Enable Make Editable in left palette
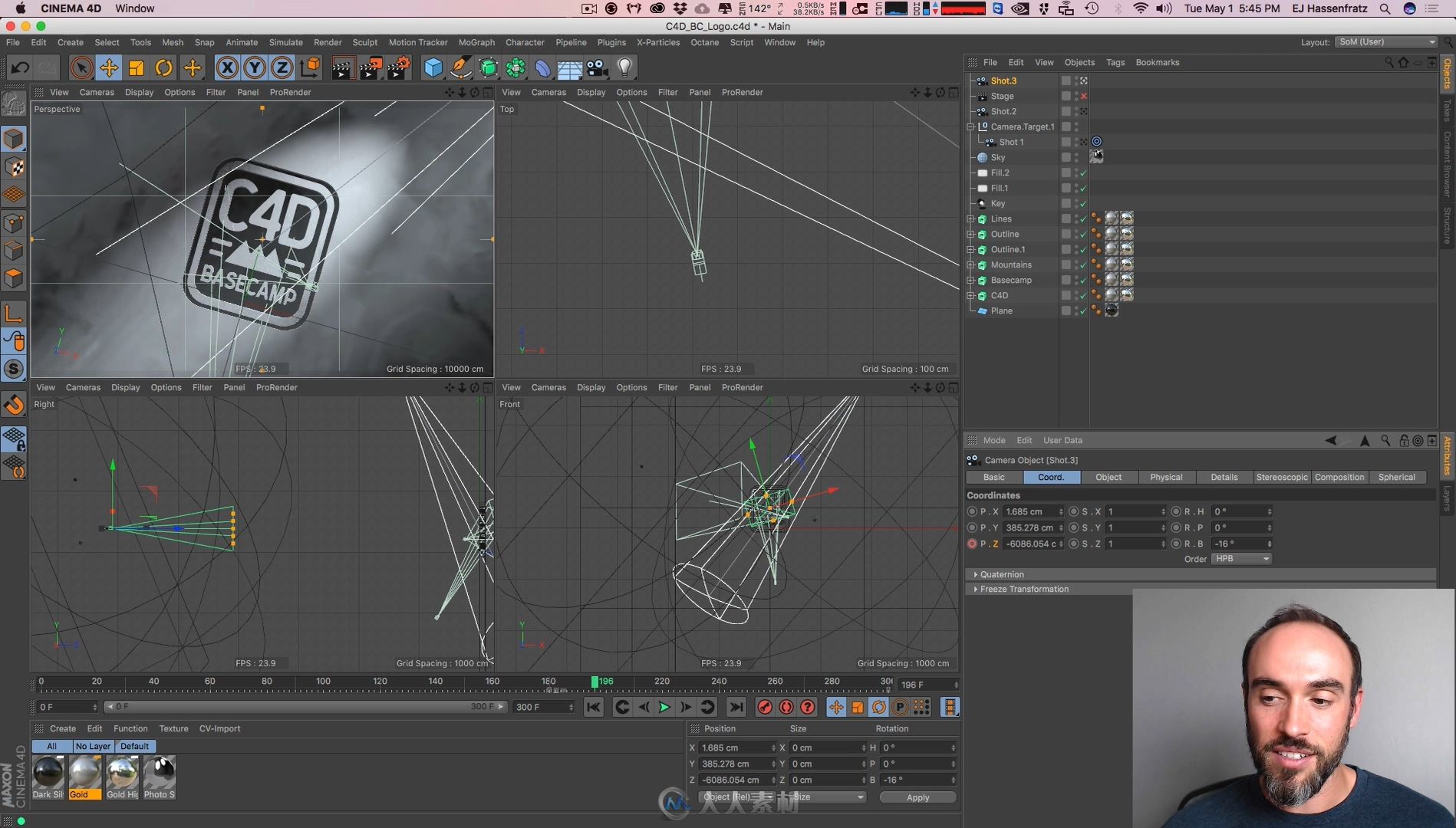 pyautogui.click(x=14, y=103)
